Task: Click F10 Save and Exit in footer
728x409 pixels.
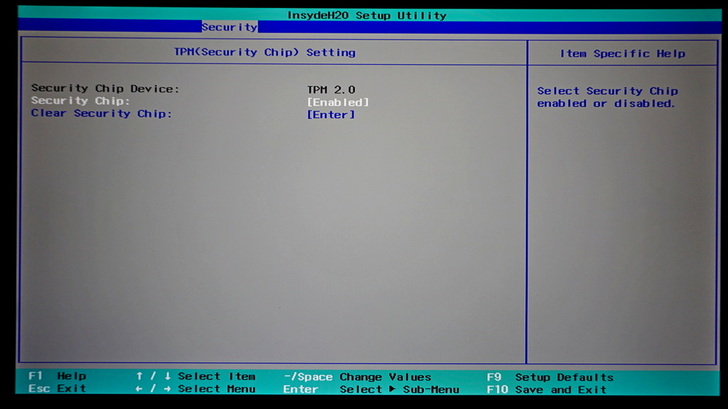Action: pyautogui.click(x=546, y=390)
